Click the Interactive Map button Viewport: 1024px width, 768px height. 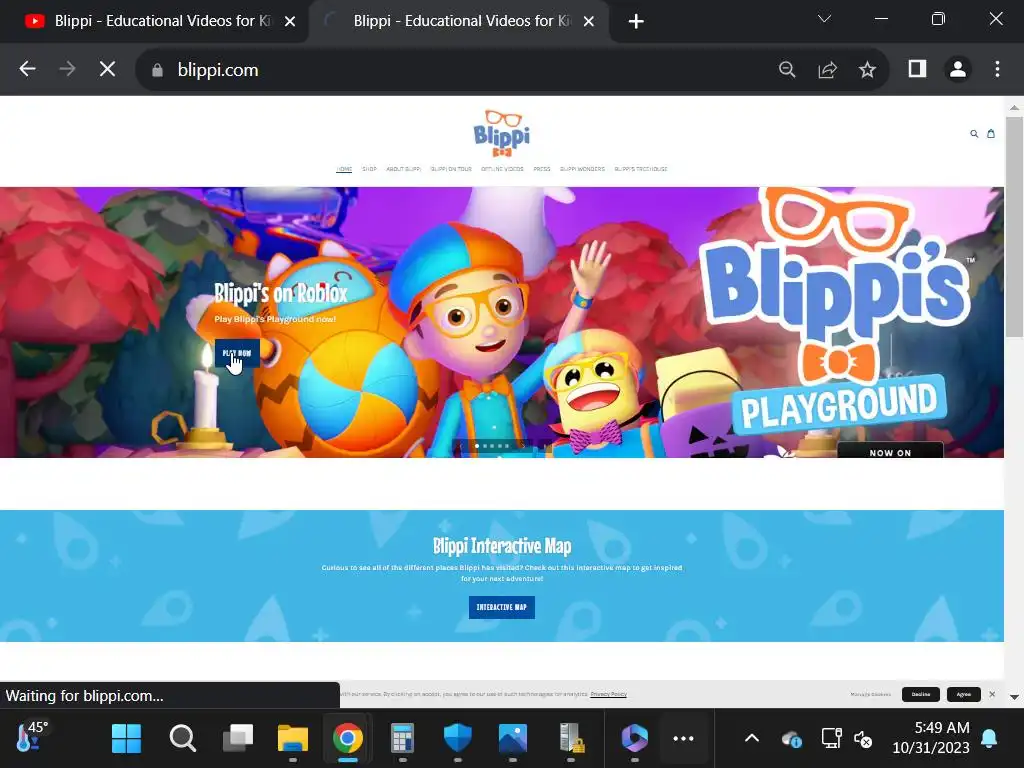pyautogui.click(x=502, y=607)
